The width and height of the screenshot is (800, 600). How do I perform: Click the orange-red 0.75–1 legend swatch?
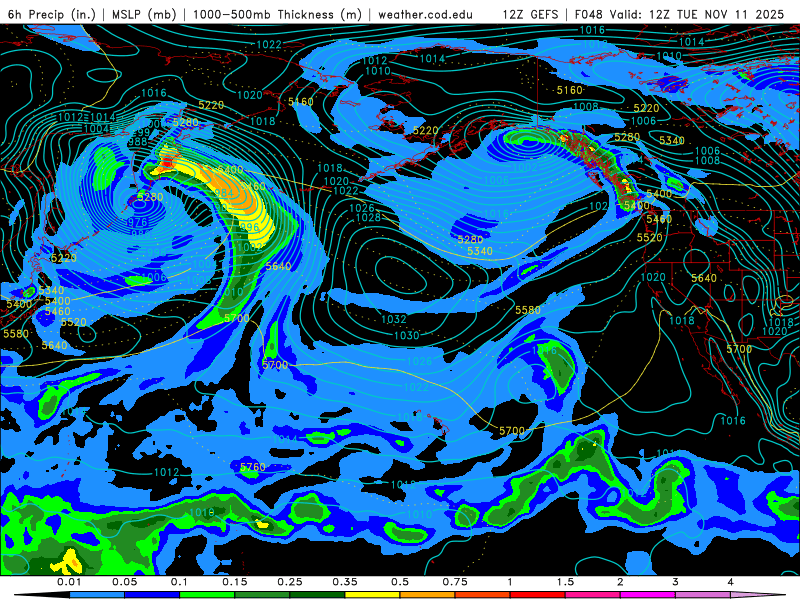point(482,595)
